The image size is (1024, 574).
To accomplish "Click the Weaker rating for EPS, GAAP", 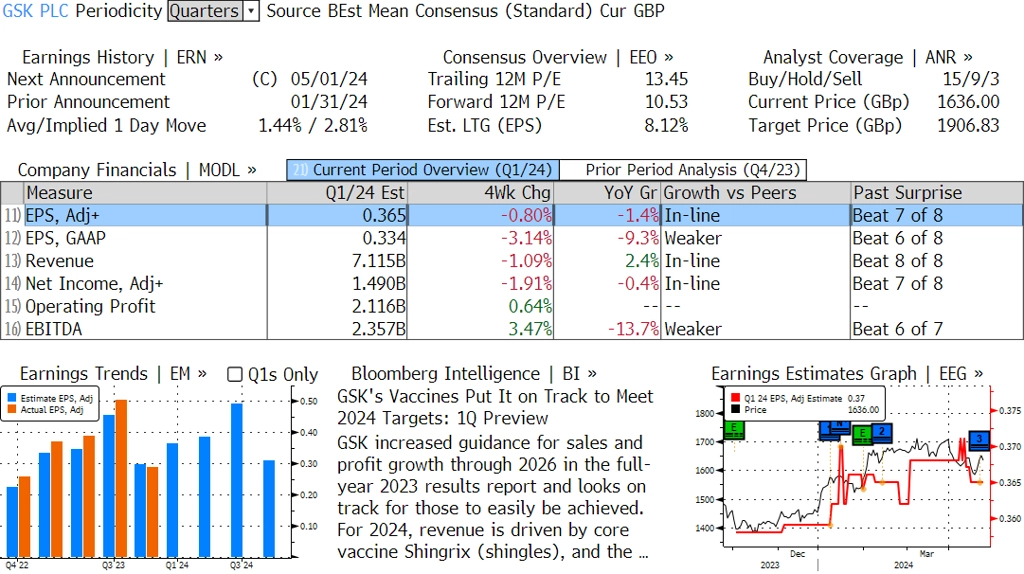I will 693,238.
